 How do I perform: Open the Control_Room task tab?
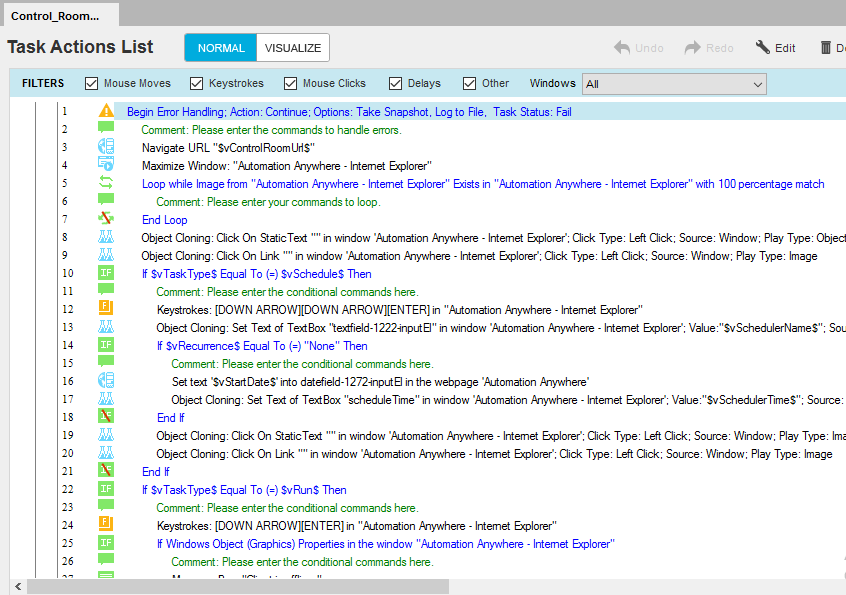[58, 16]
